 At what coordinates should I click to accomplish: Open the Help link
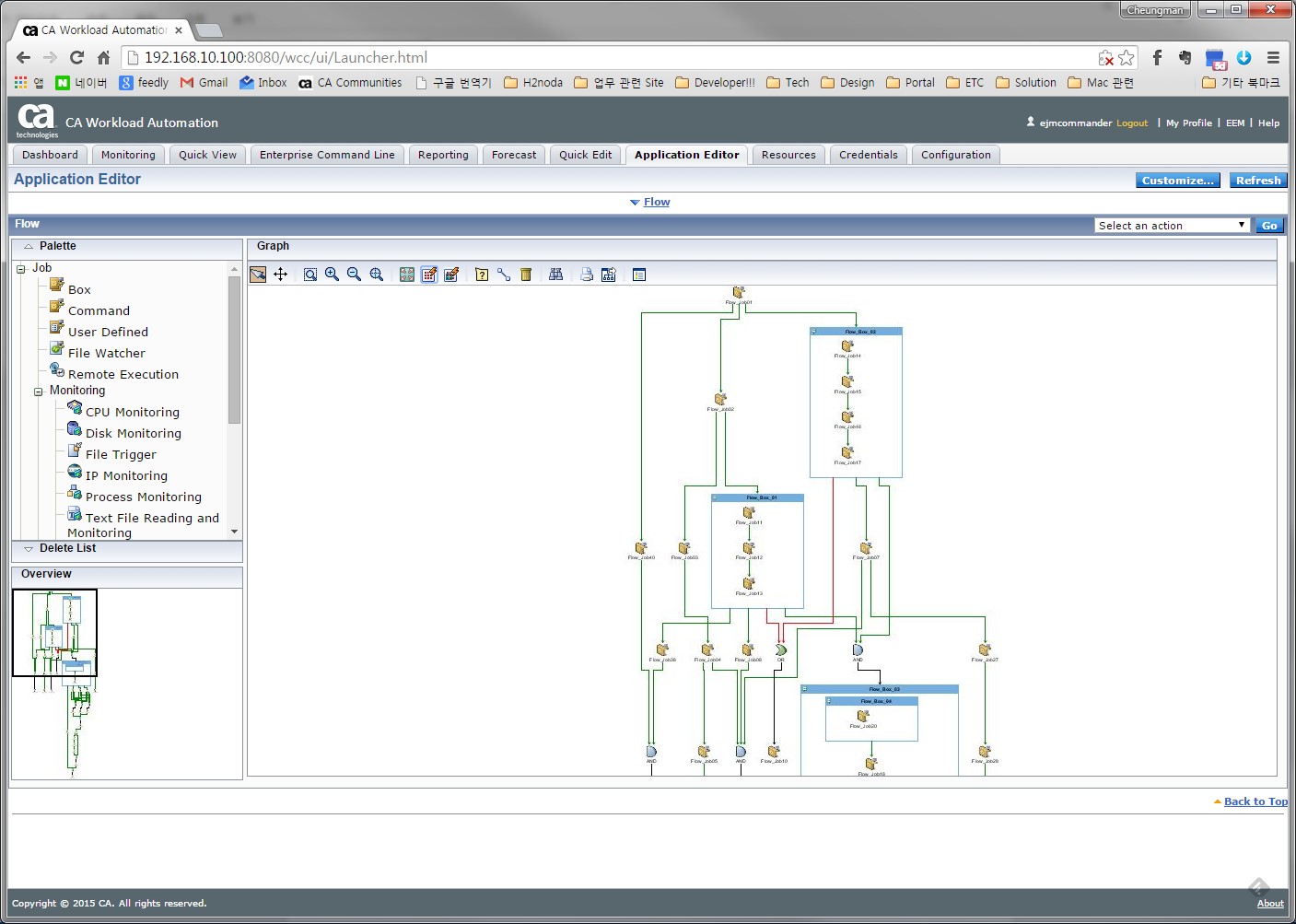1268,123
